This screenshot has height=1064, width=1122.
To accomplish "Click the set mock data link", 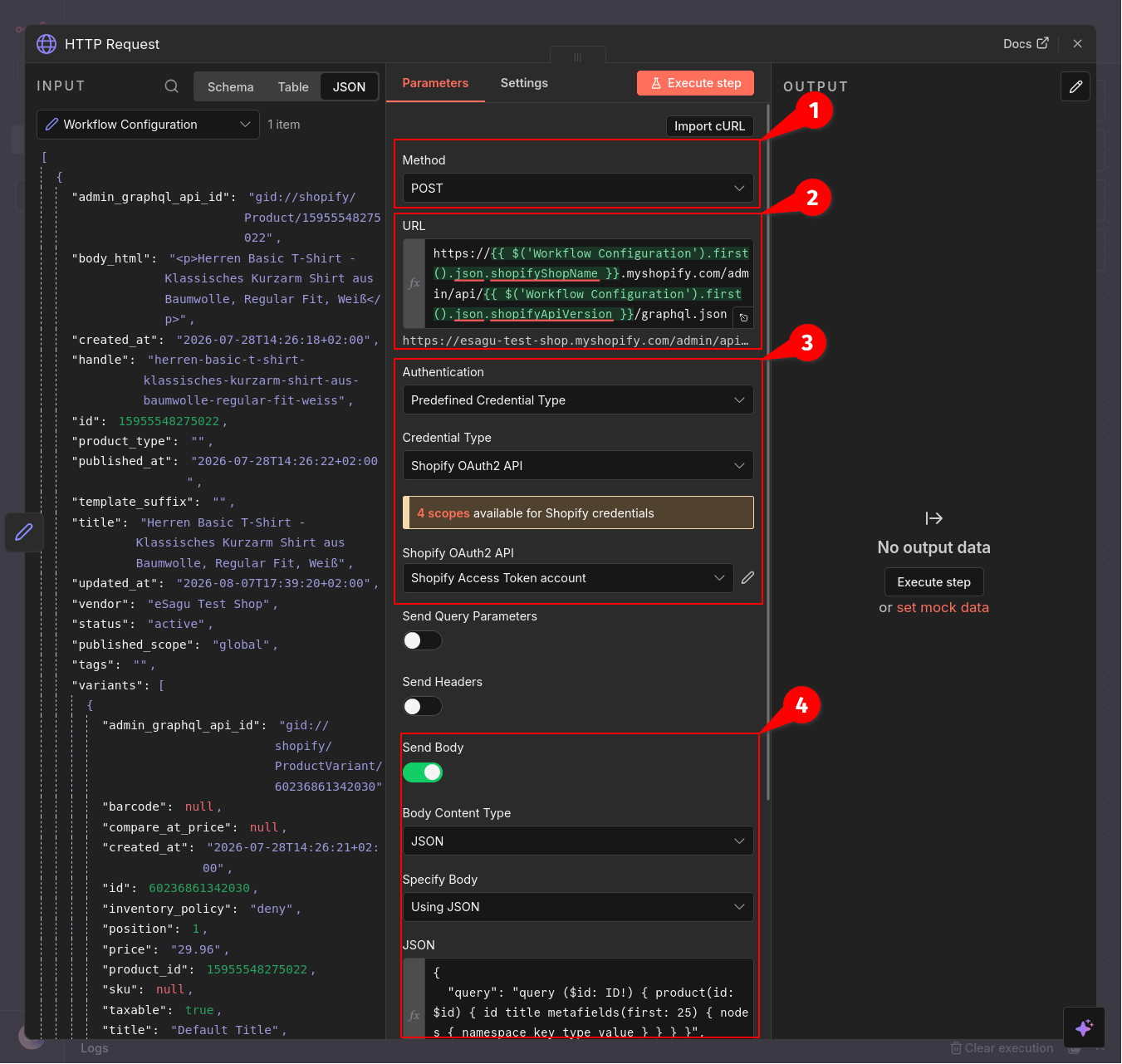I will [943, 608].
